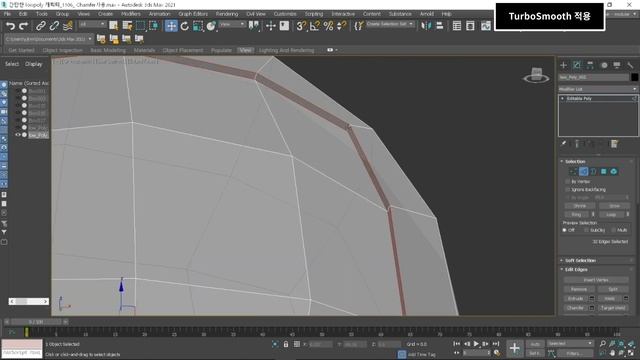Open the Customize menu

coord(285,14)
